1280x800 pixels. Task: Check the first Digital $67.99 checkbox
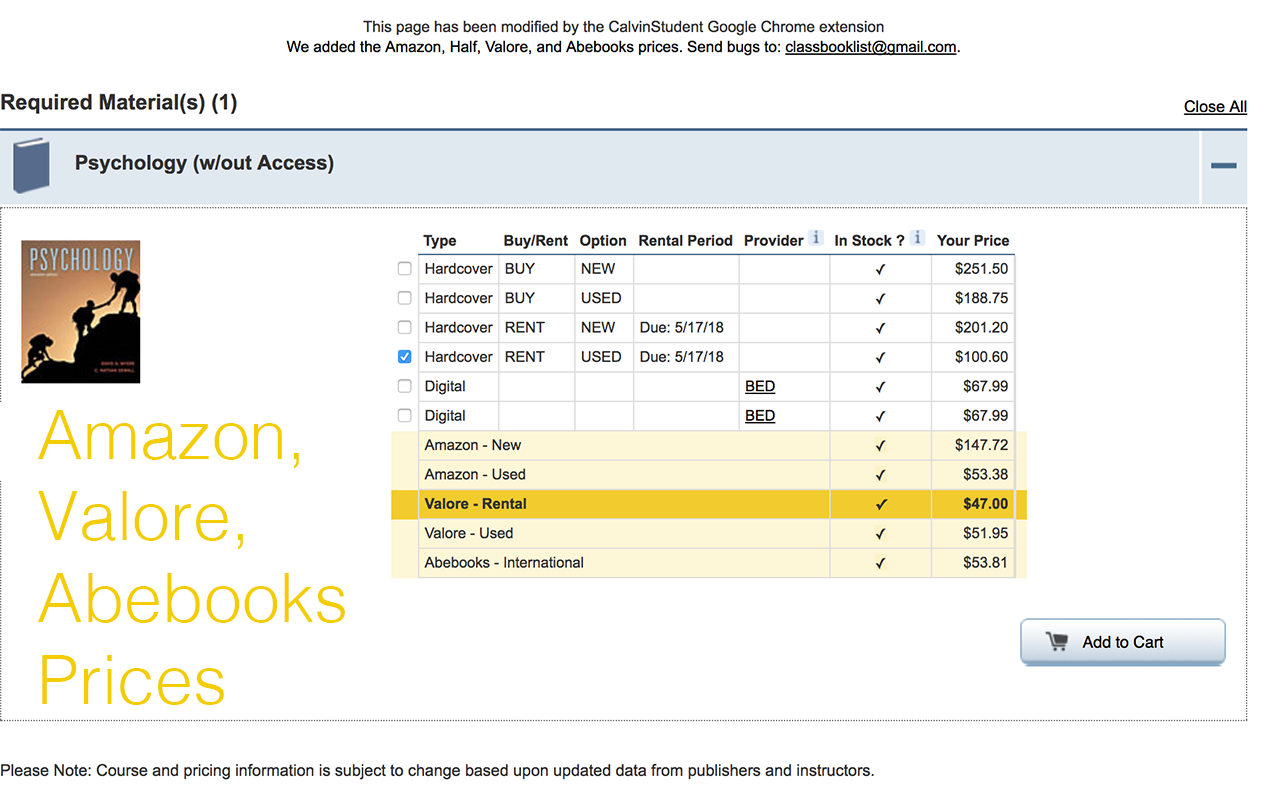pos(404,386)
